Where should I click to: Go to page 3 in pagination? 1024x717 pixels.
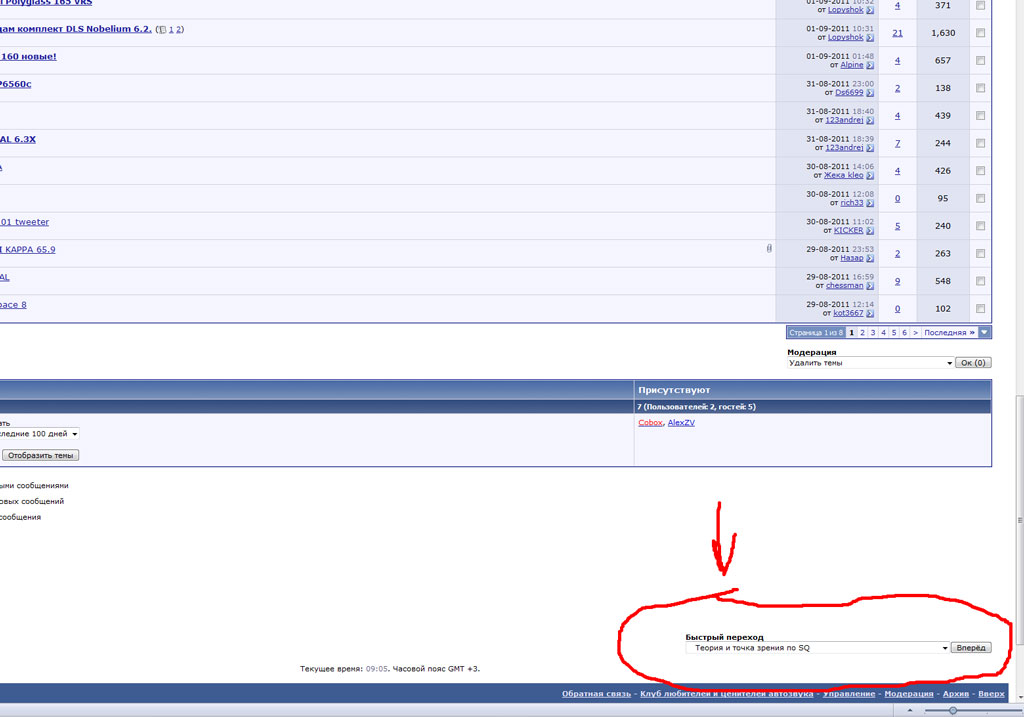coord(873,332)
